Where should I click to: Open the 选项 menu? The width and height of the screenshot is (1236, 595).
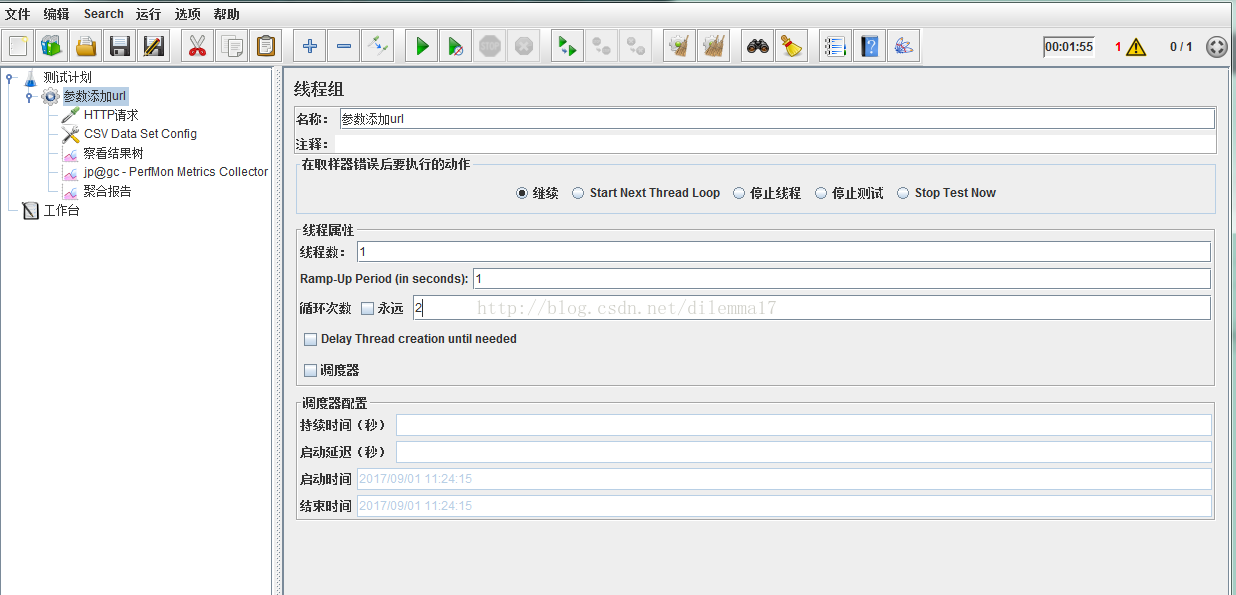coord(187,14)
